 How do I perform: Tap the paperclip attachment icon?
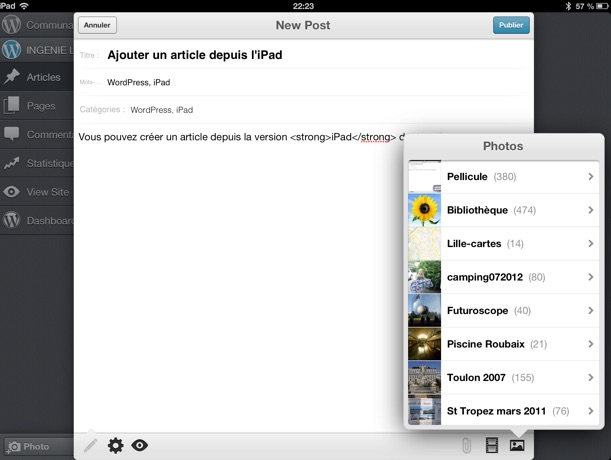click(466, 445)
